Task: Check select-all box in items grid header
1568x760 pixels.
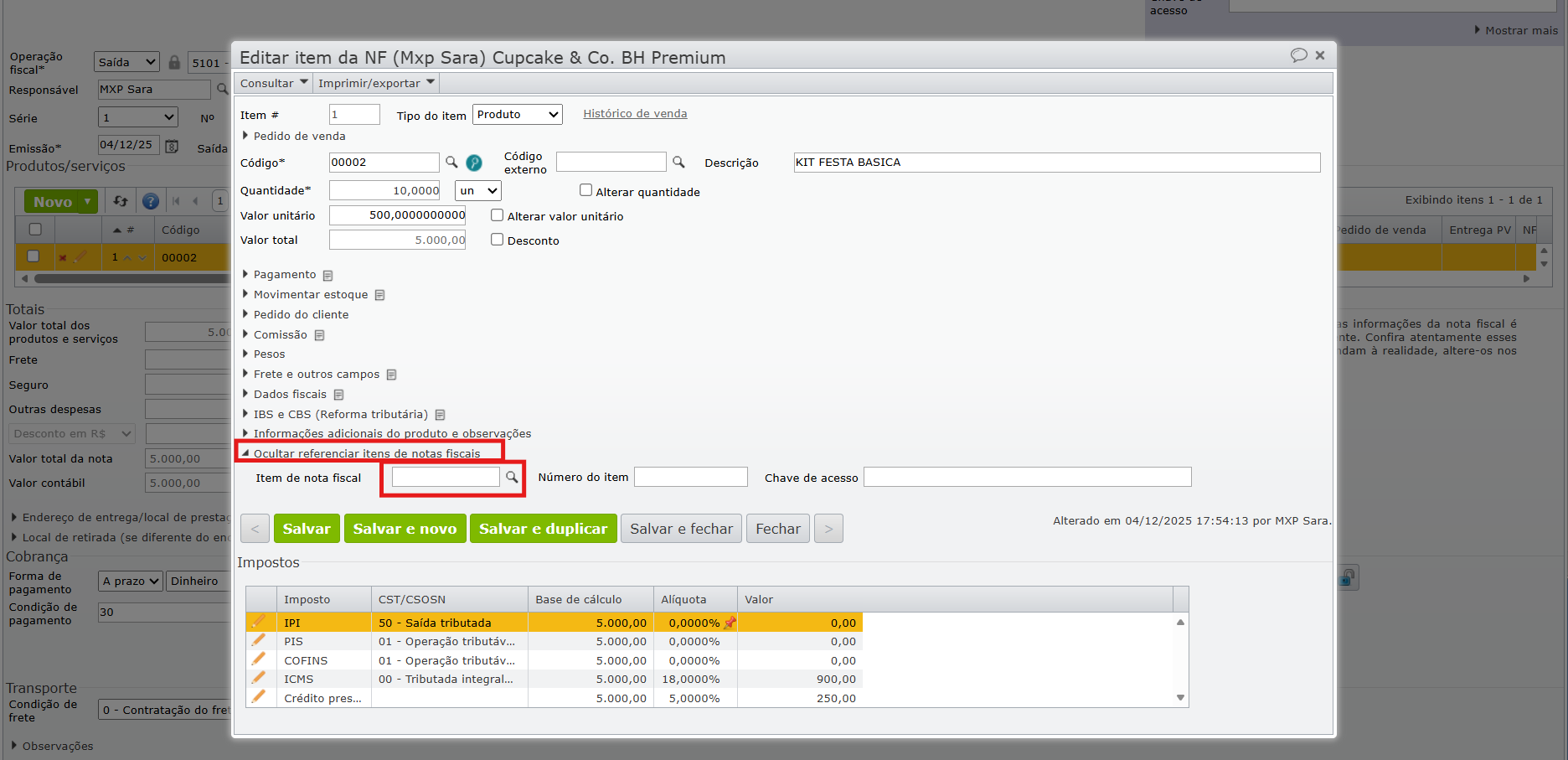Action: click(35, 230)
